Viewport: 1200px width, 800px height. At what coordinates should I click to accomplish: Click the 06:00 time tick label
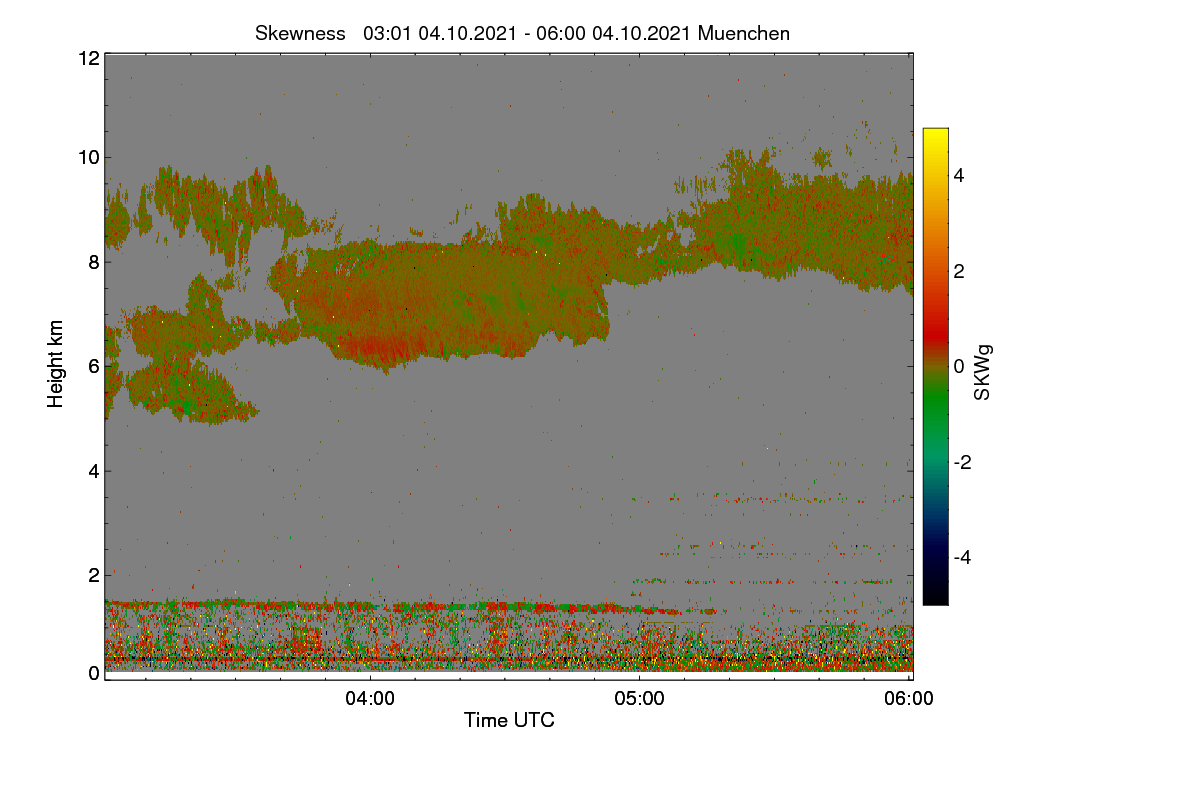tap(909, 699)
